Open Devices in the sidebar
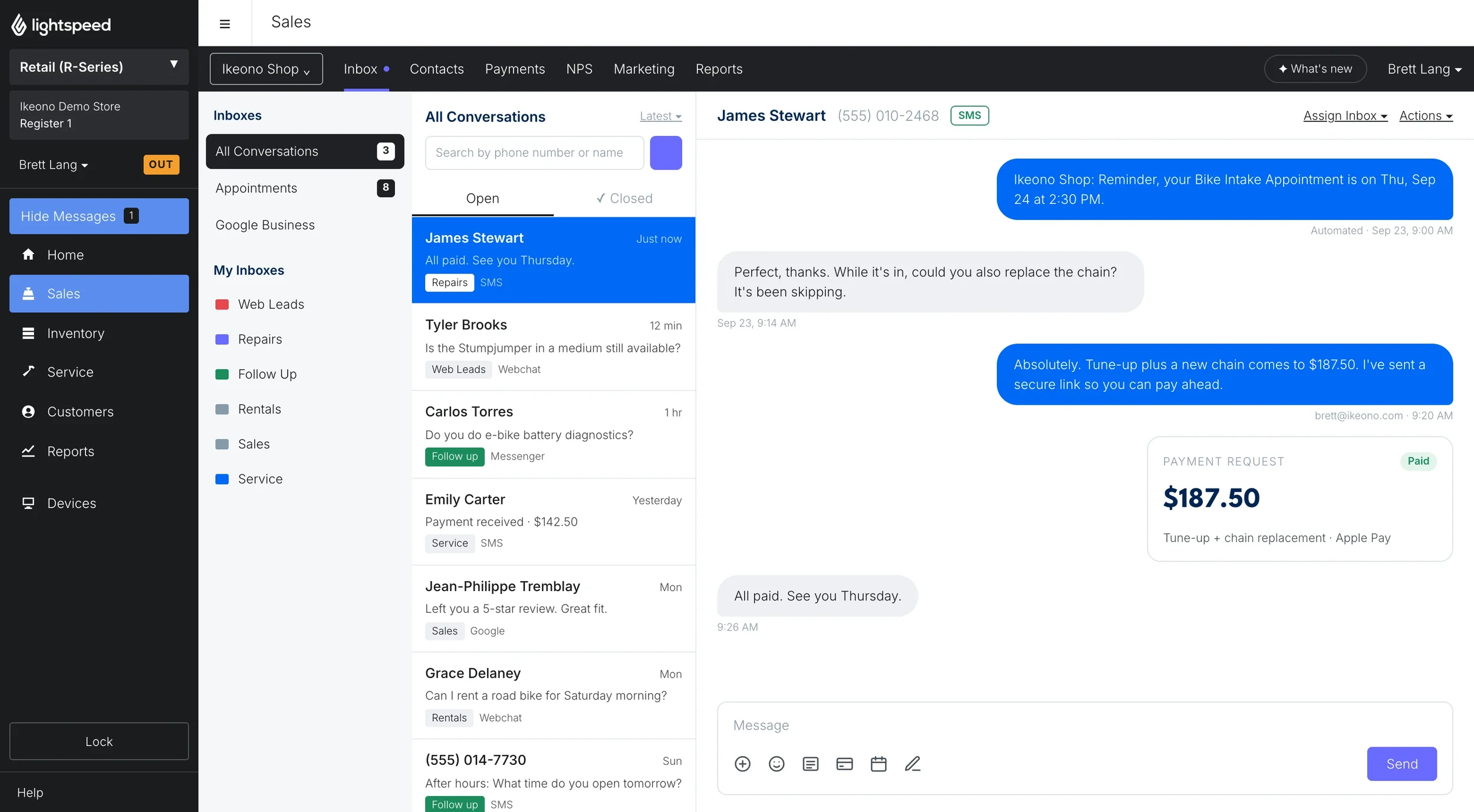This screenshot has width=1474, height=812. (x=99, y=503)
